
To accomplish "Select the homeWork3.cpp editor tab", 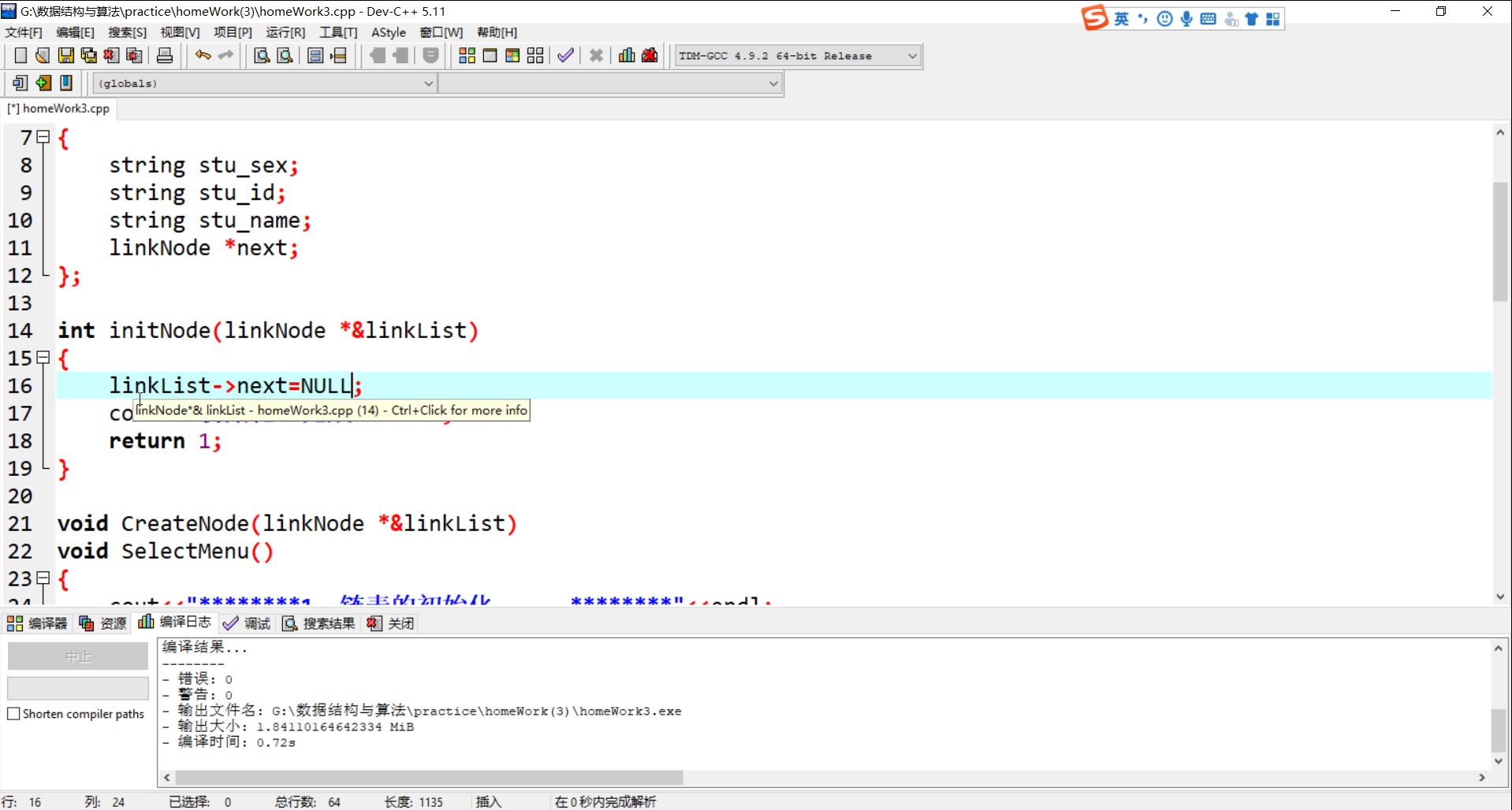I will [x=58, y=109].
